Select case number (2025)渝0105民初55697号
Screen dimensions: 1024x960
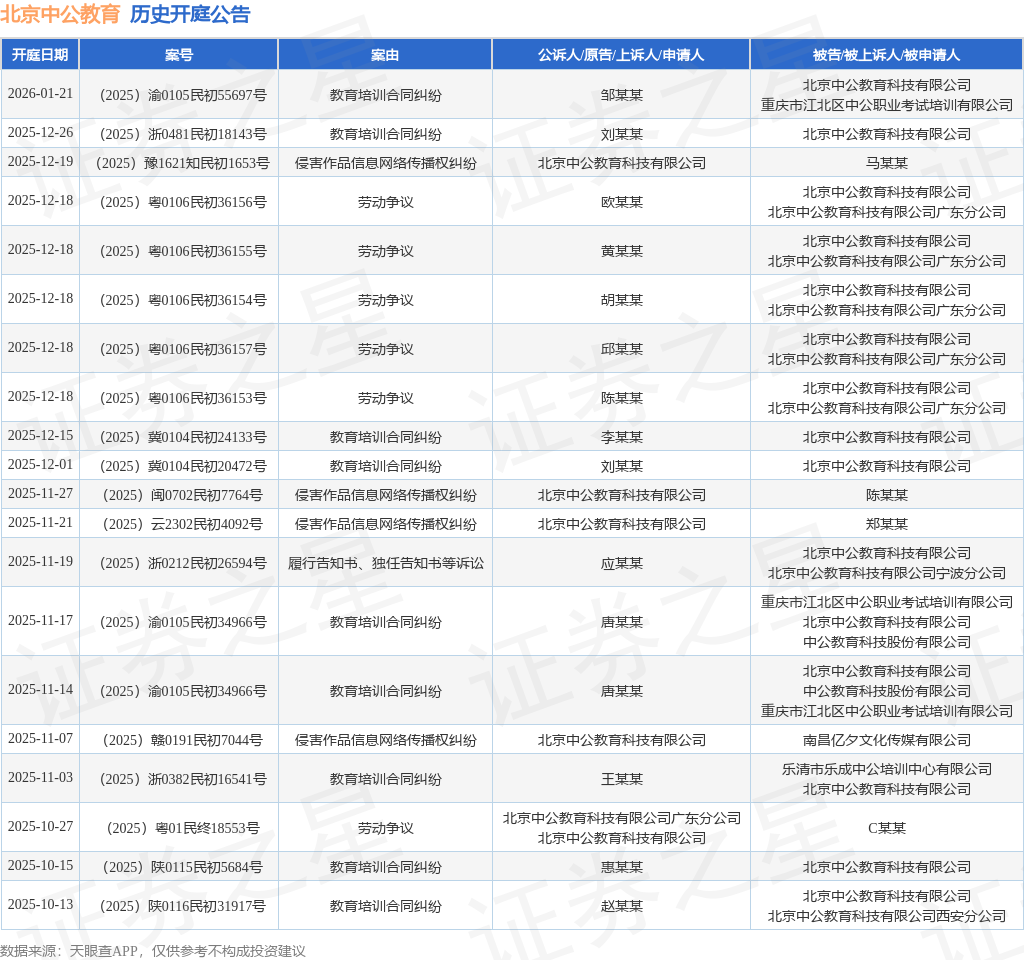click(183, 95)
